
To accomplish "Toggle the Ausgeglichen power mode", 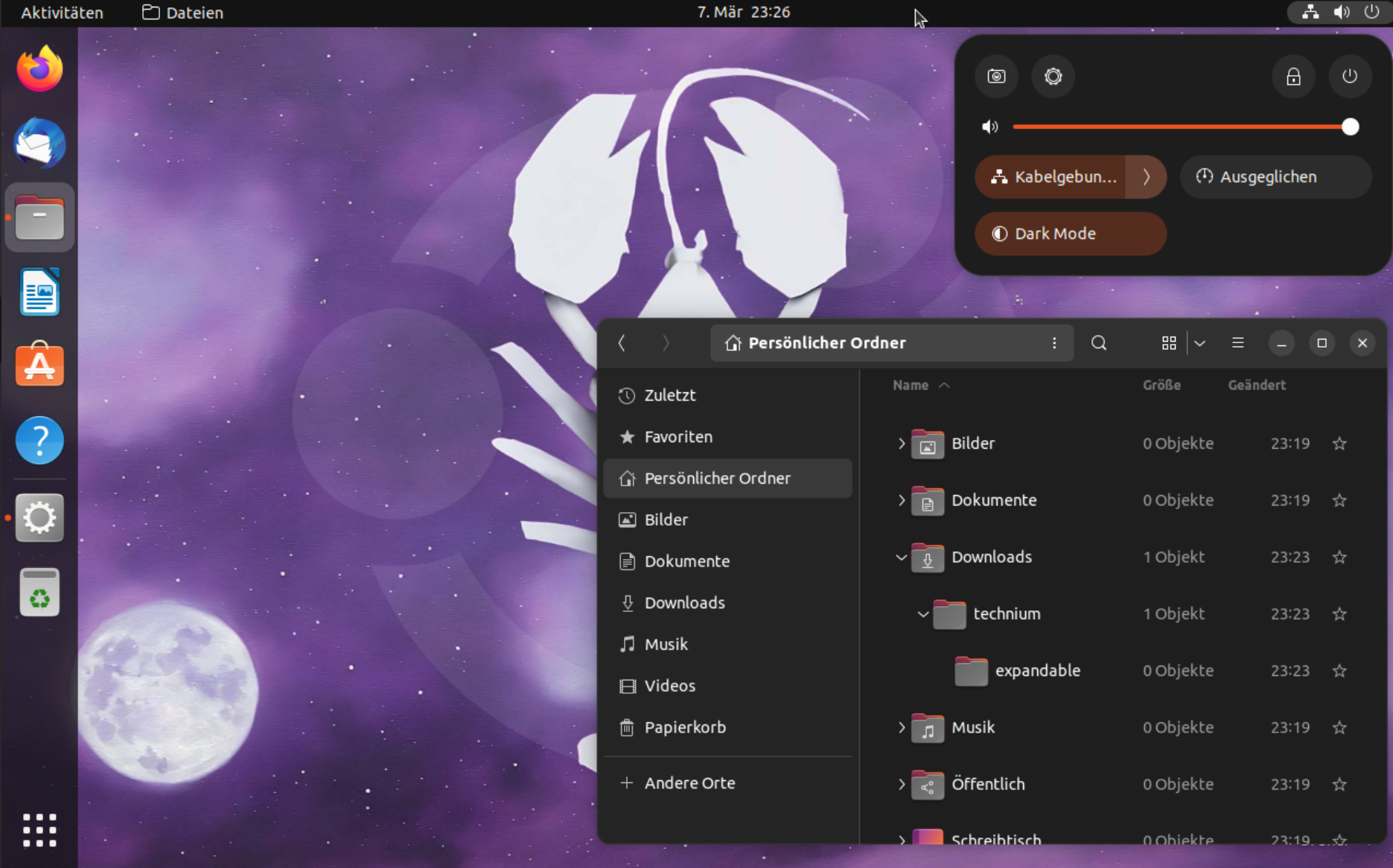I will click(1275, 176).
